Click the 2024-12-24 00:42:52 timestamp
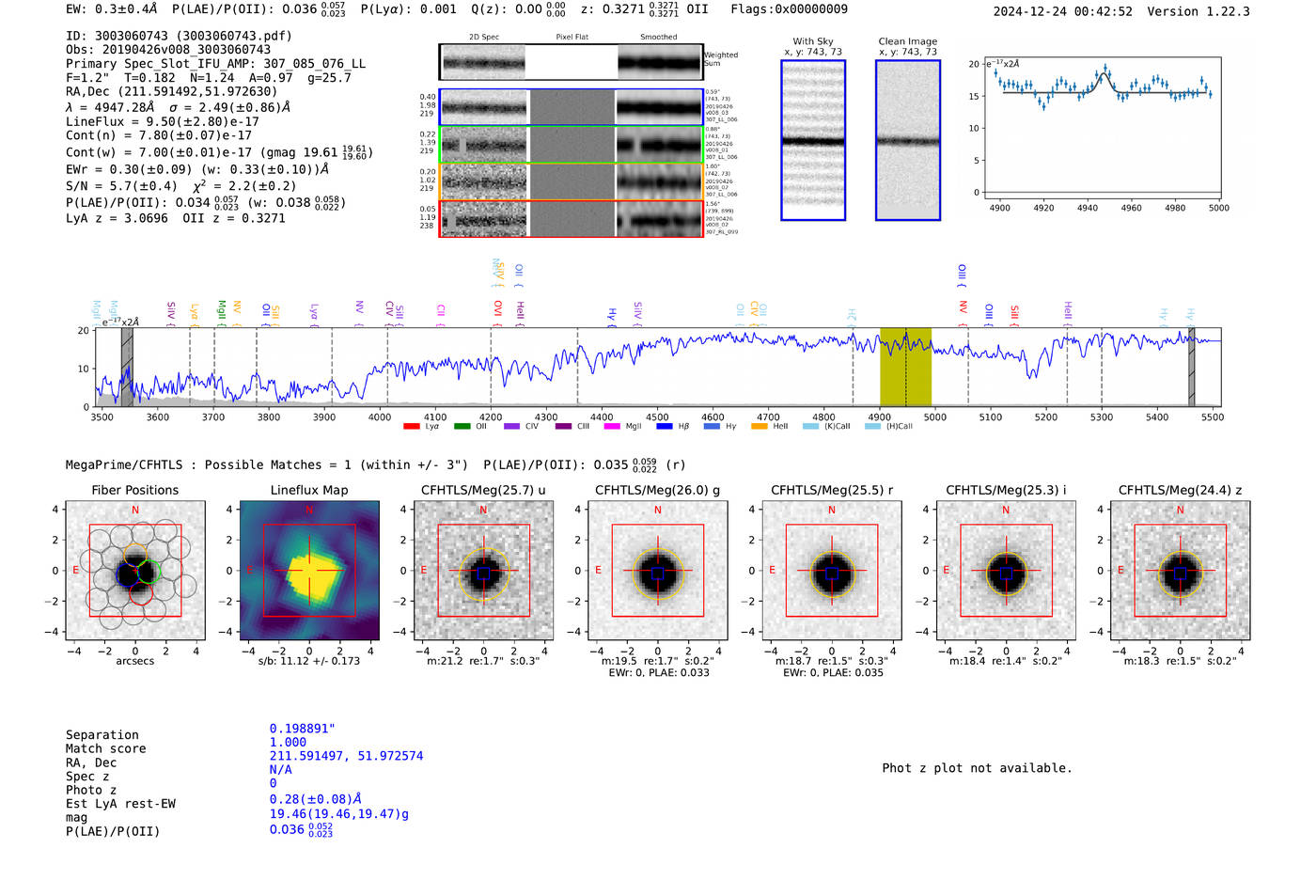This screenshot has height=896, width=1316. (1063, 11)
